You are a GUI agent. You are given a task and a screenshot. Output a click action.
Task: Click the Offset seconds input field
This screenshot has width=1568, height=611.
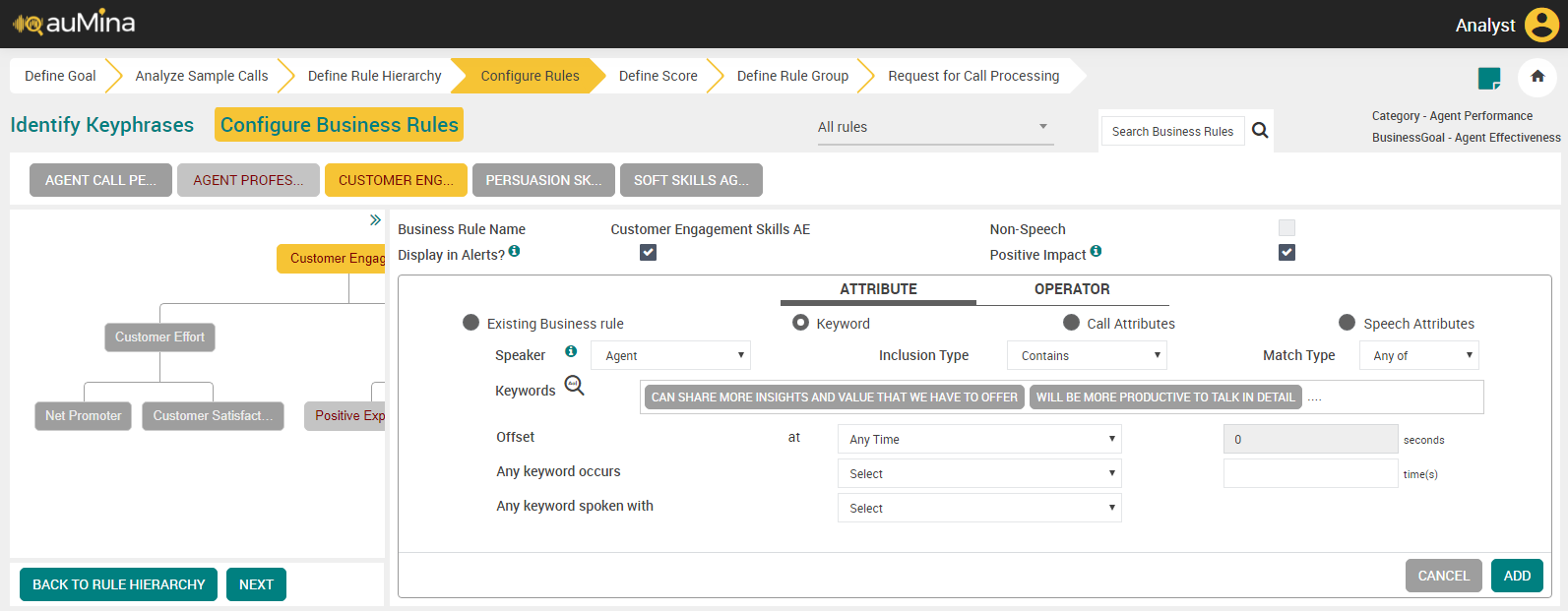(1310, 439)
